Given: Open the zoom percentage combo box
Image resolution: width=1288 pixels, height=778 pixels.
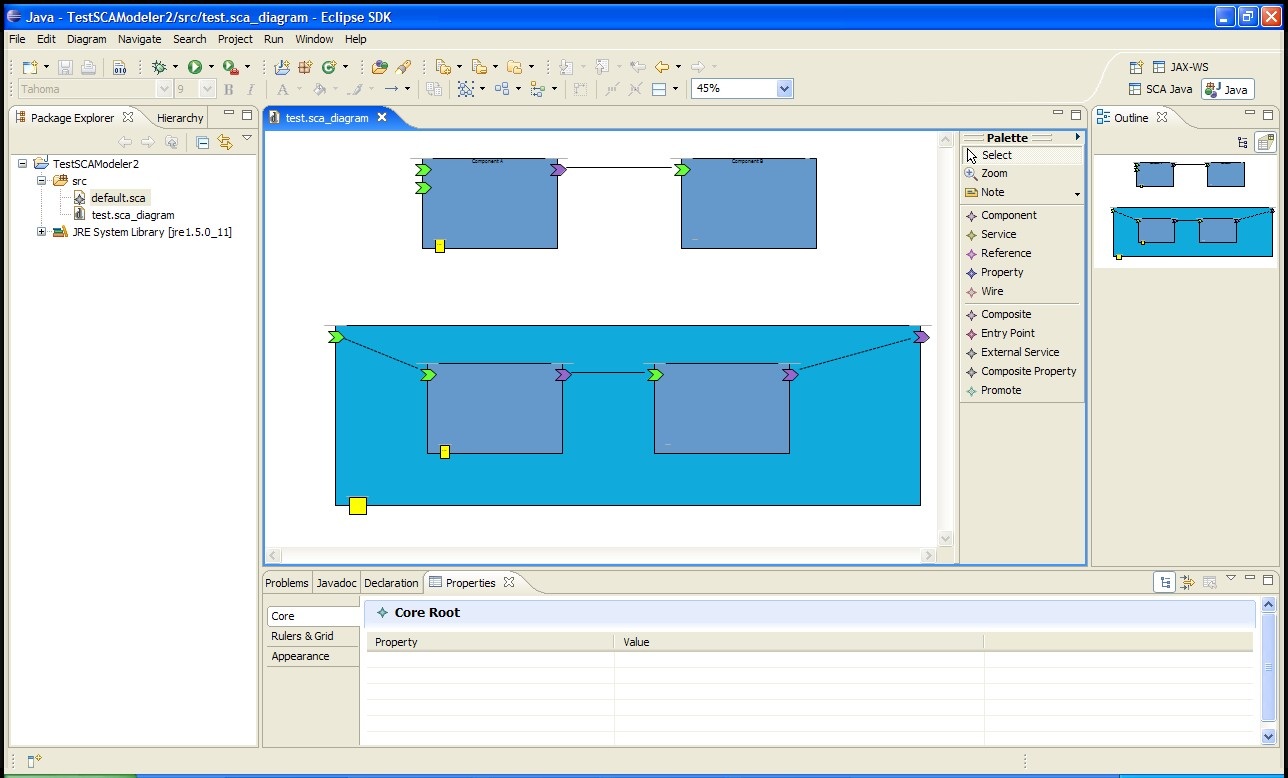Looking at the screenshot, I should click(784, 88).
